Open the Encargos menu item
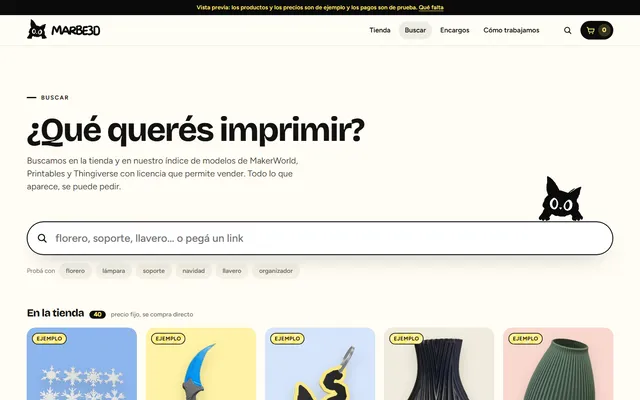Screen dimensions: 640x400 click(x=454, y=30)
